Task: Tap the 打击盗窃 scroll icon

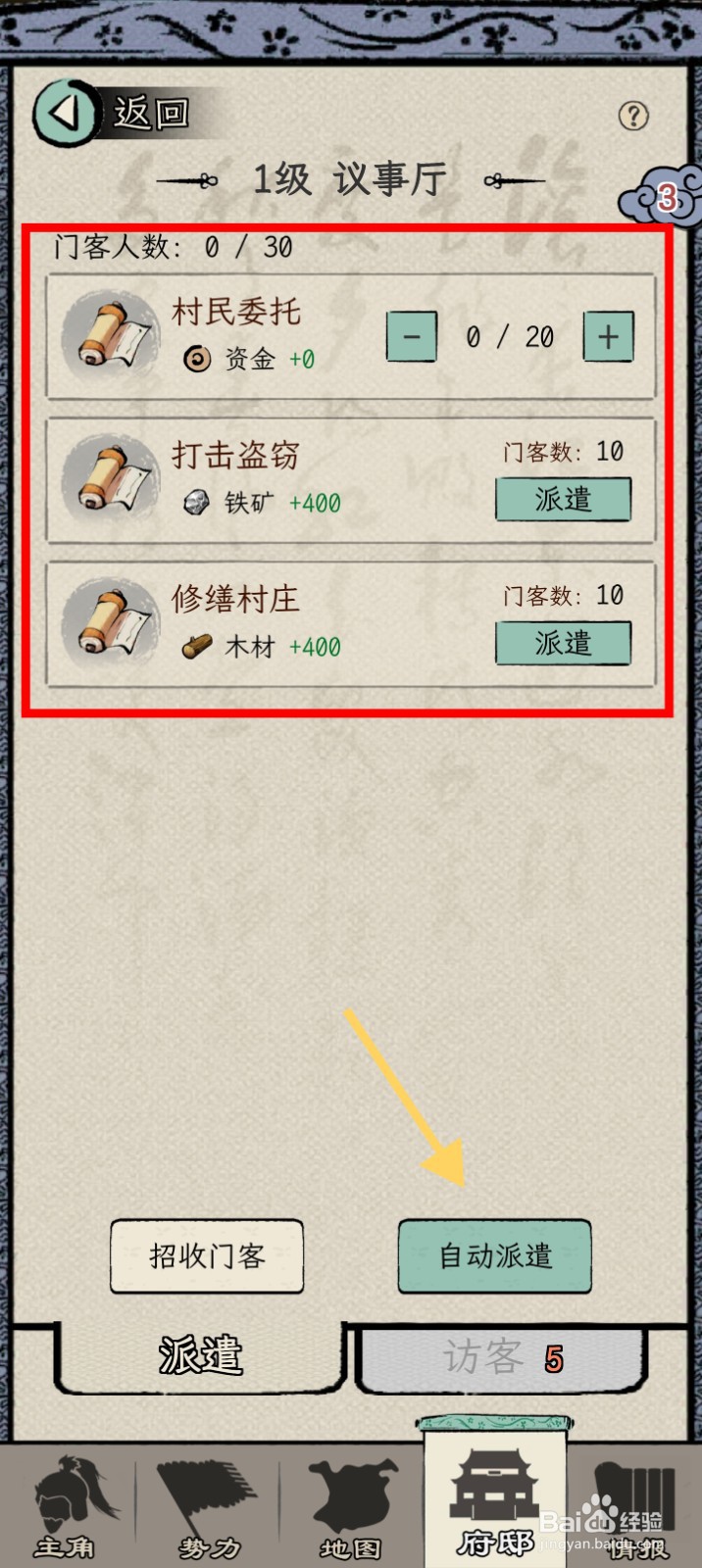Action: [110, 480]
